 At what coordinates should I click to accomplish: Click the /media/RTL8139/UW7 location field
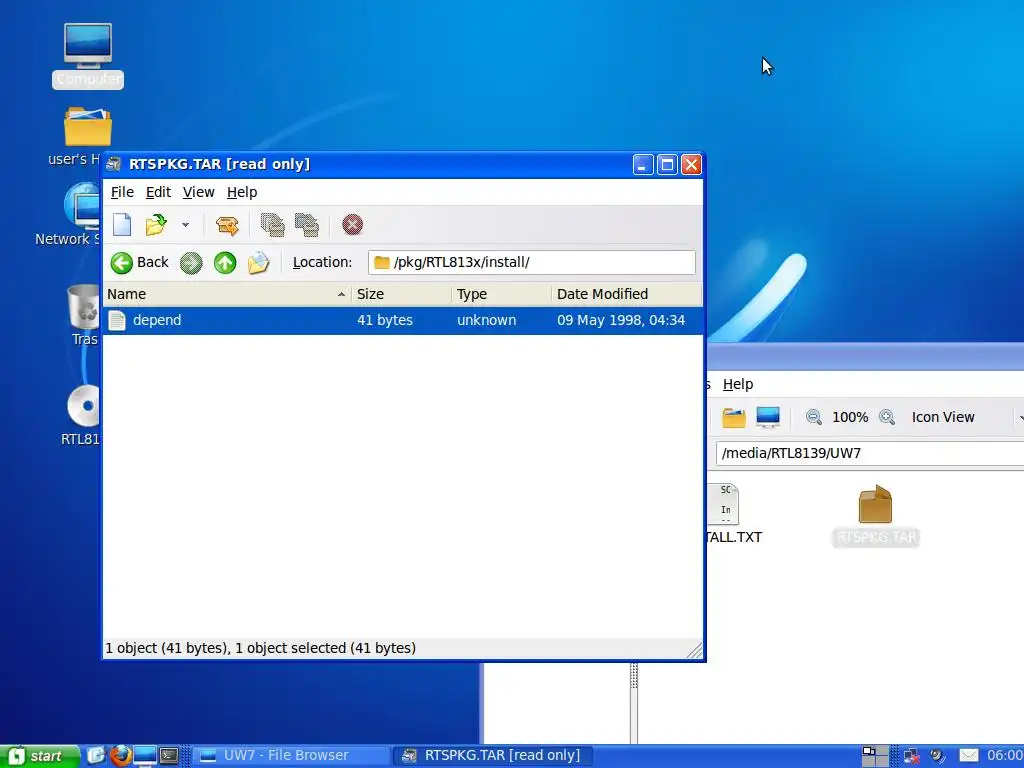[870, 453]
